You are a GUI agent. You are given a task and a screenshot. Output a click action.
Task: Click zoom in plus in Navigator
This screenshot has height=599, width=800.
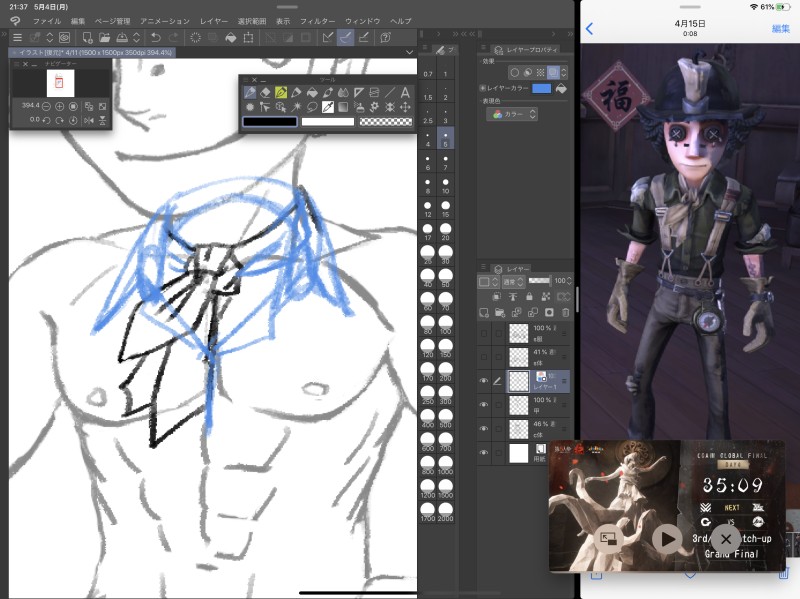60,106
